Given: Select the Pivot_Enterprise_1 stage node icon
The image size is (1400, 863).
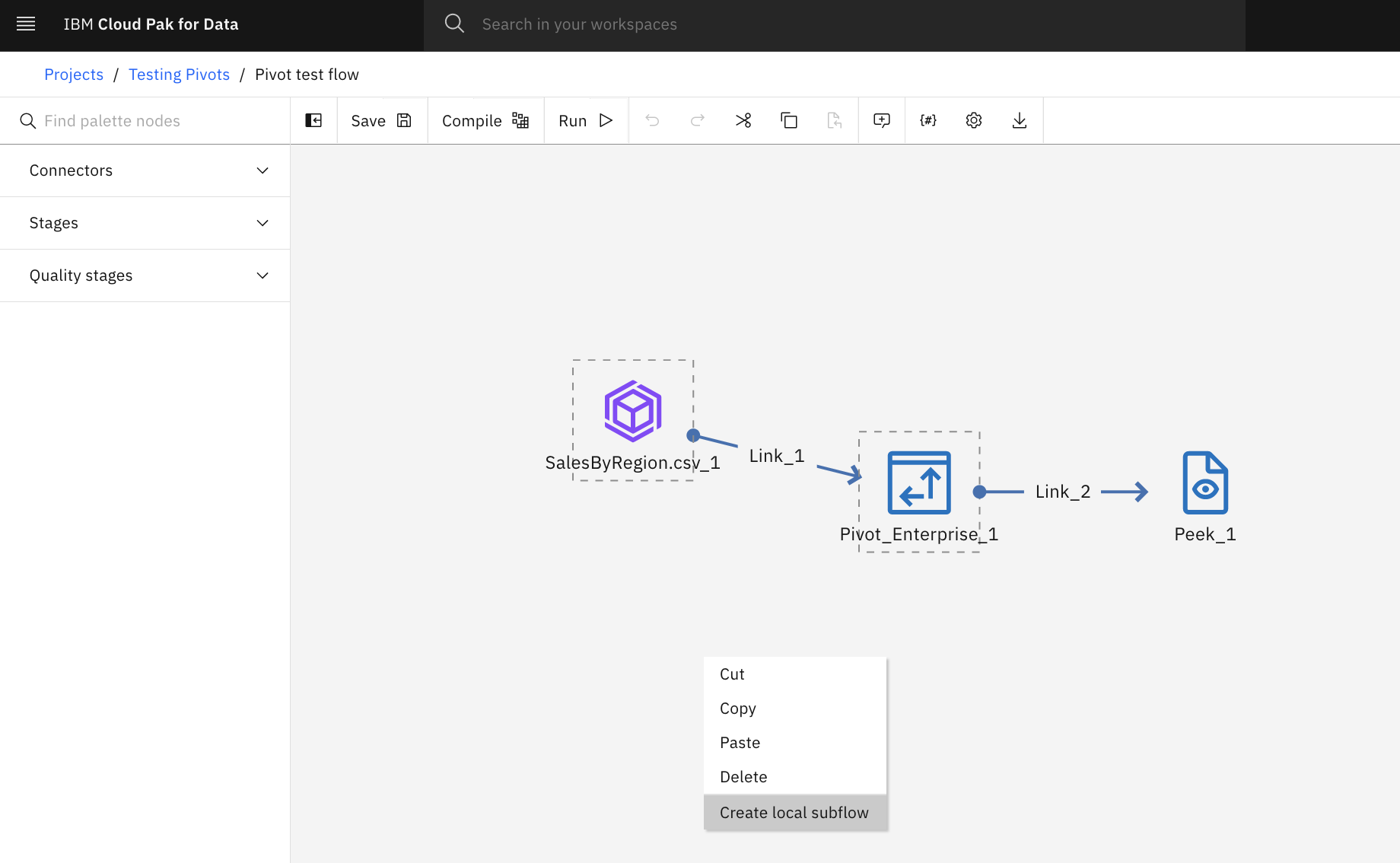Looking at the screenshot, I should tap(919, 483).
